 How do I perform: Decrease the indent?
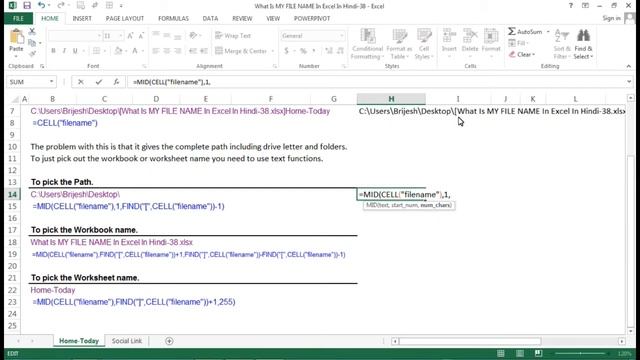coord(193,51)
